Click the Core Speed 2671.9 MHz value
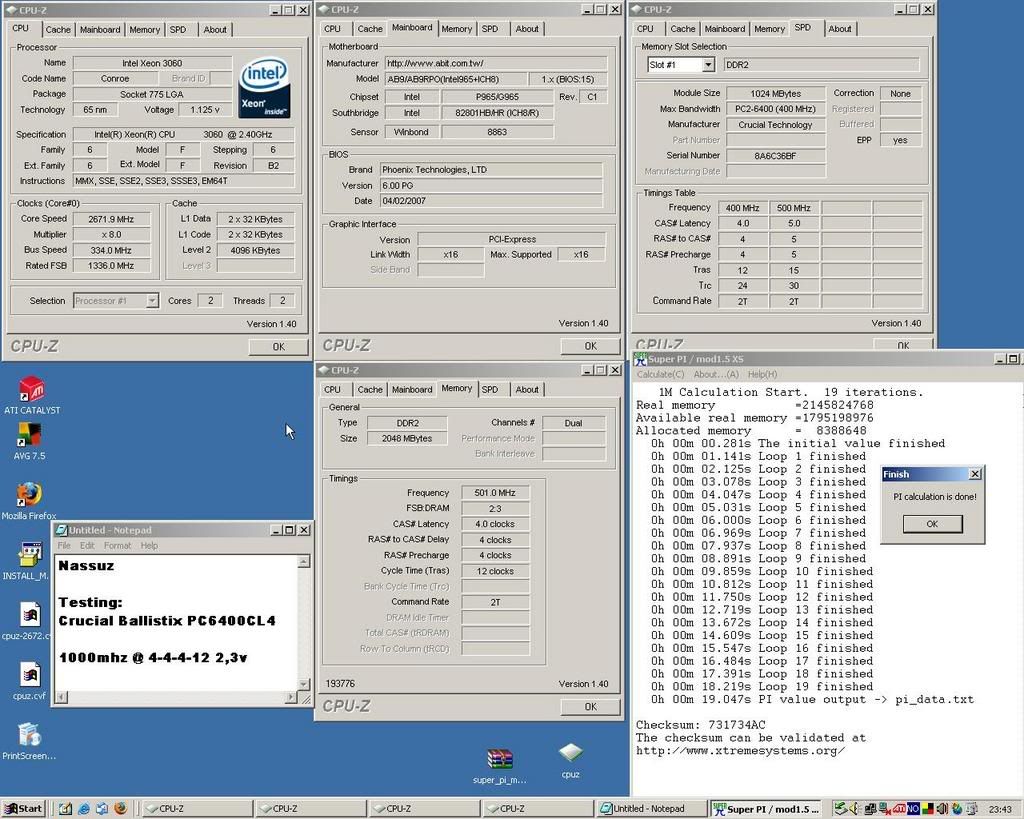1024x819 pixels. point(112,219)
